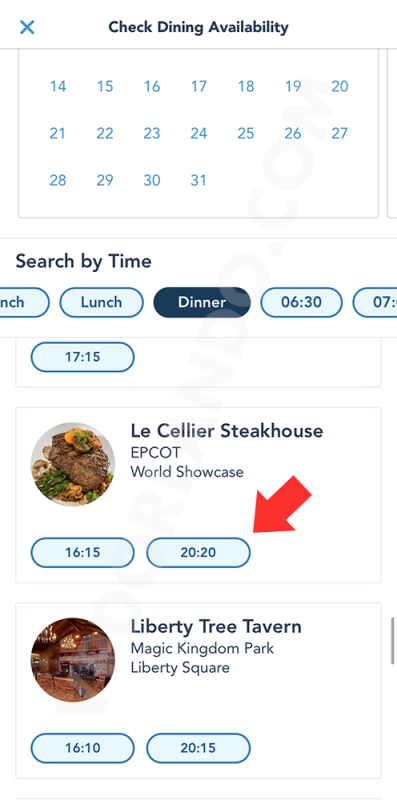Pick day 14 on the calendar
397x800 pixels.
coord(58,86)
